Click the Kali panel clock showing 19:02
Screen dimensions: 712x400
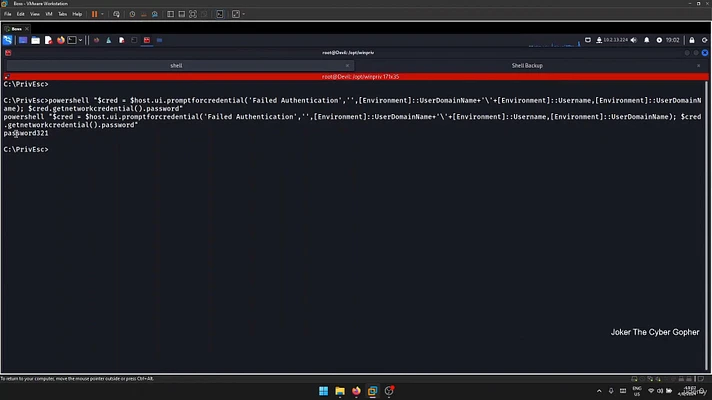coord(672,40)
